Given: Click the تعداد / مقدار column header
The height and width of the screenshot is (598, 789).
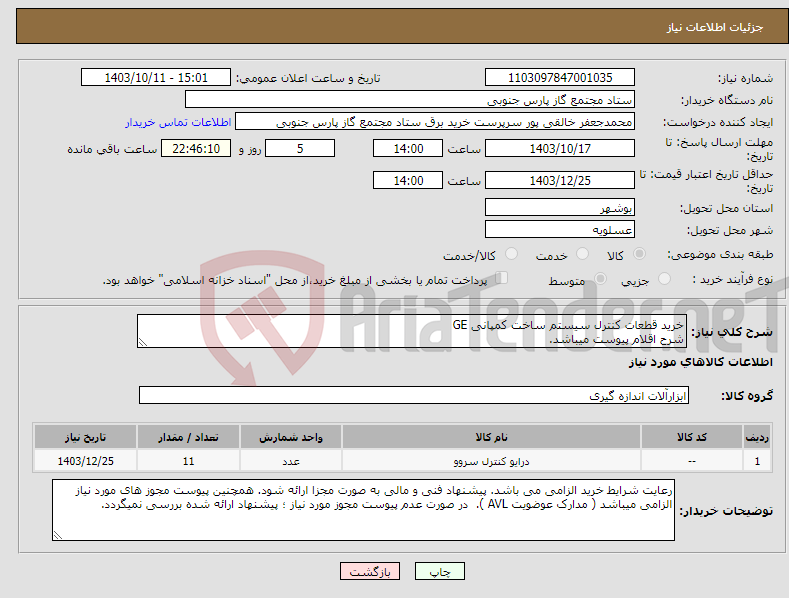Looking at the screenshot, I should pyautogui.click(x=188, y=437).
